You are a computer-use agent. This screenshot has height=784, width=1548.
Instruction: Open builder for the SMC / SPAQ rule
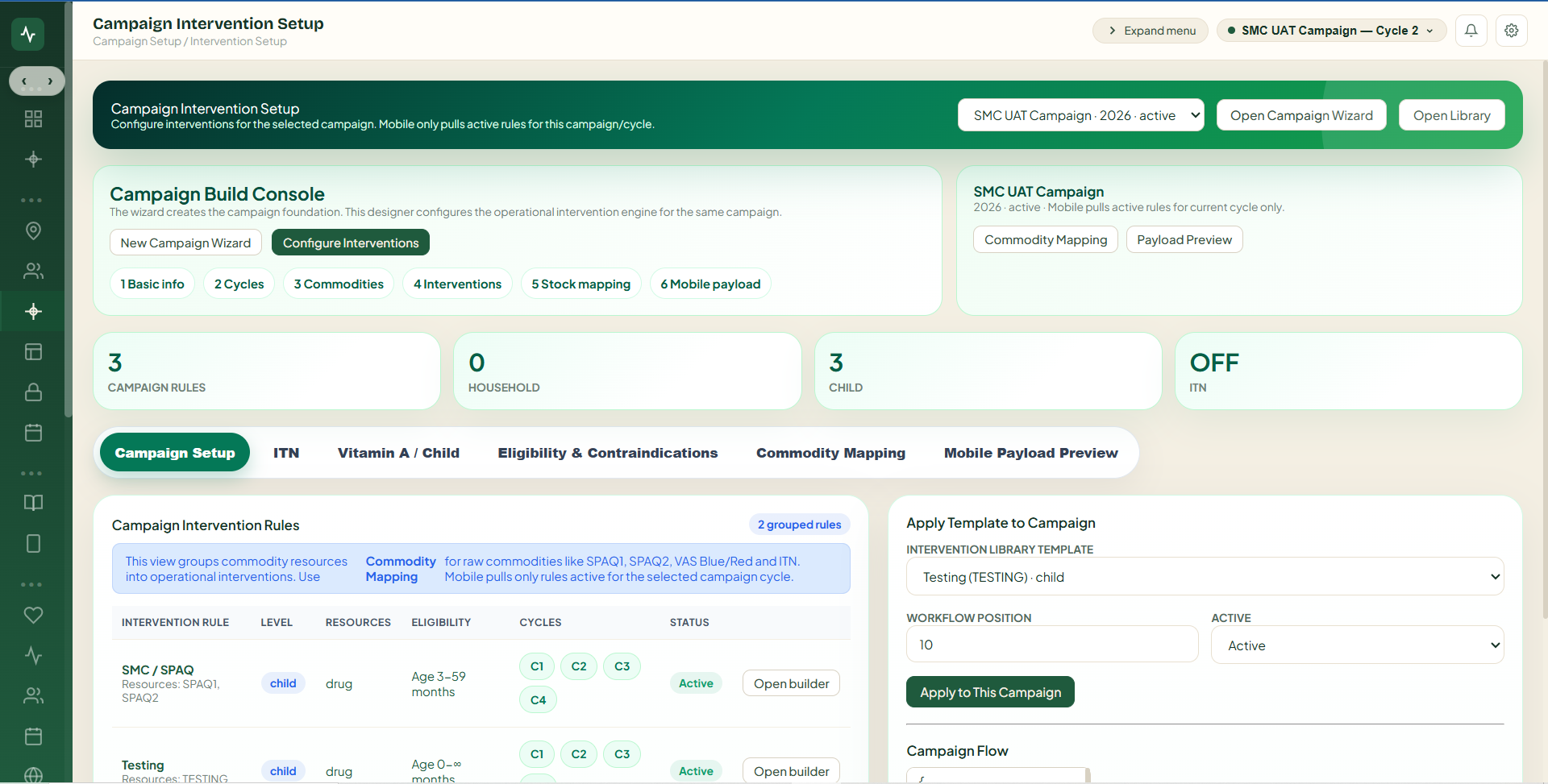coord(791,683)
